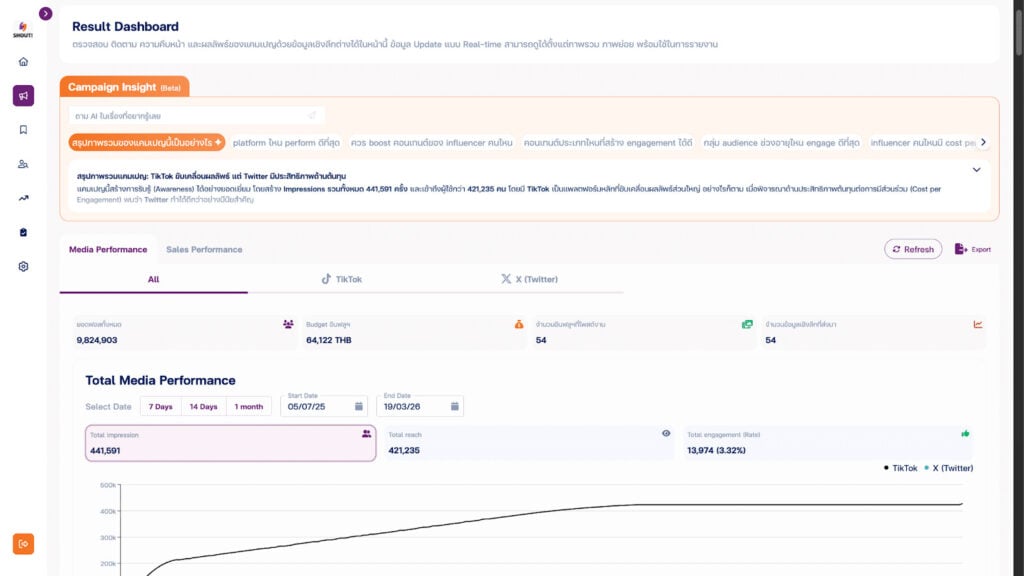Viewport: 1024px width, 576px height.
Task: Select the 1 month date range
Action: [249, 406]
